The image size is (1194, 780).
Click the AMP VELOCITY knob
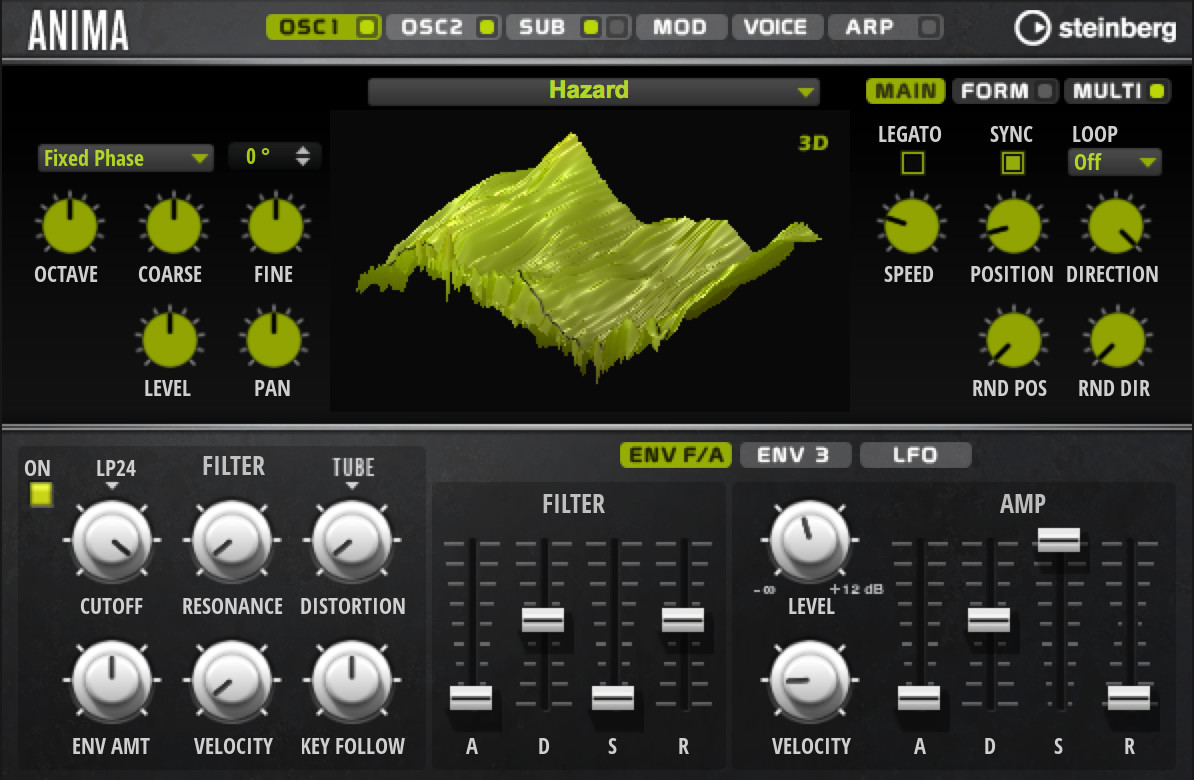(809, 680)
